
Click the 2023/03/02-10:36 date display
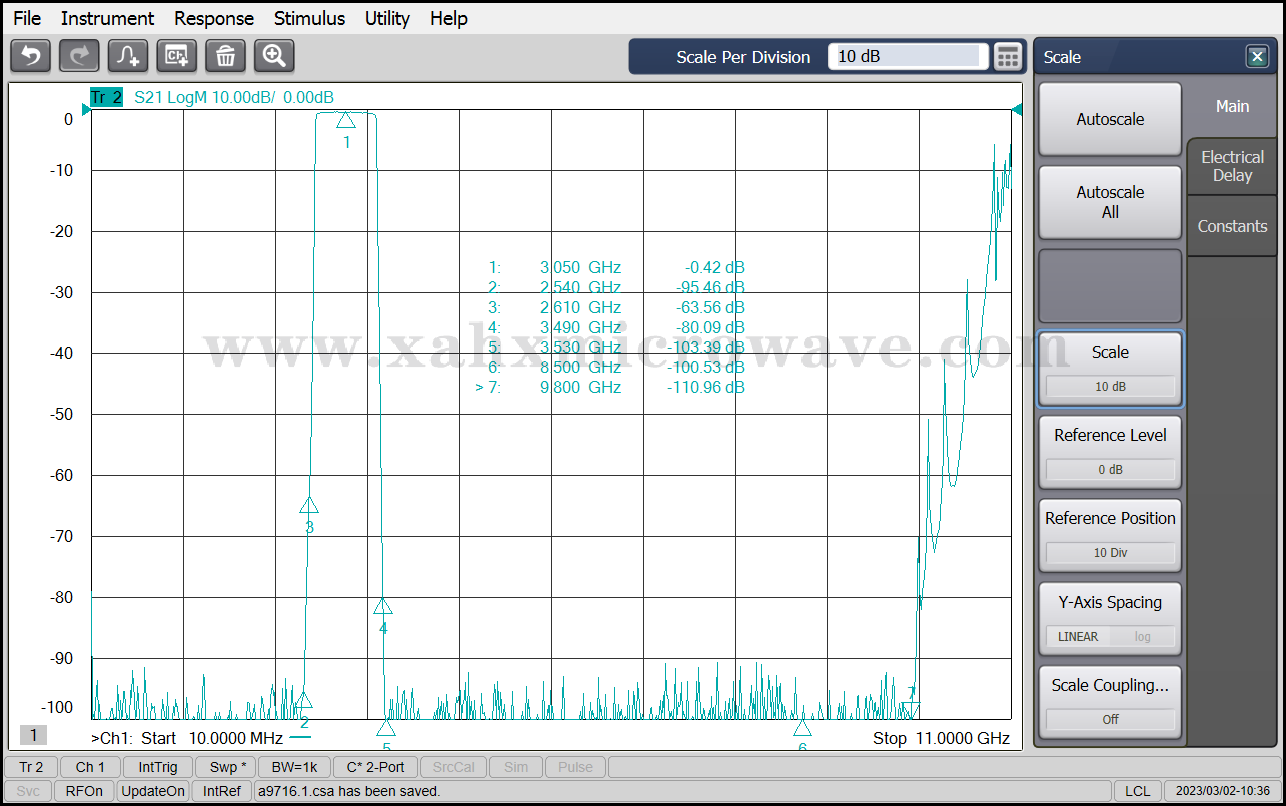point(1223,791)
